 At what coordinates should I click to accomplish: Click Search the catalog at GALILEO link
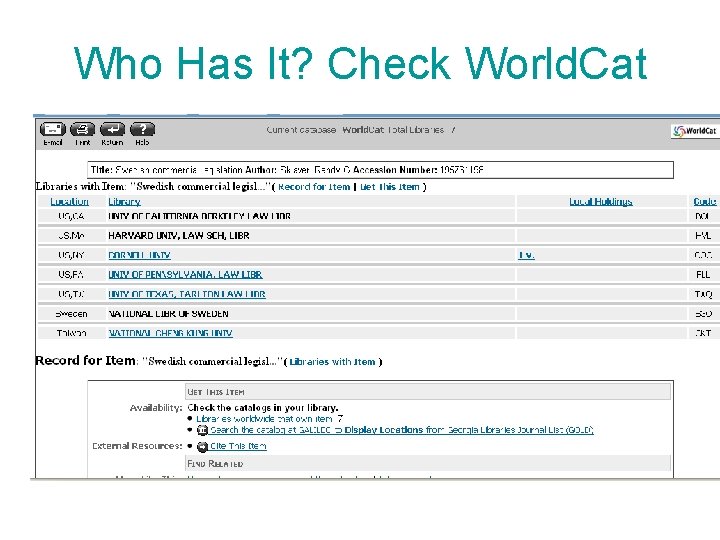click(402, 430)
